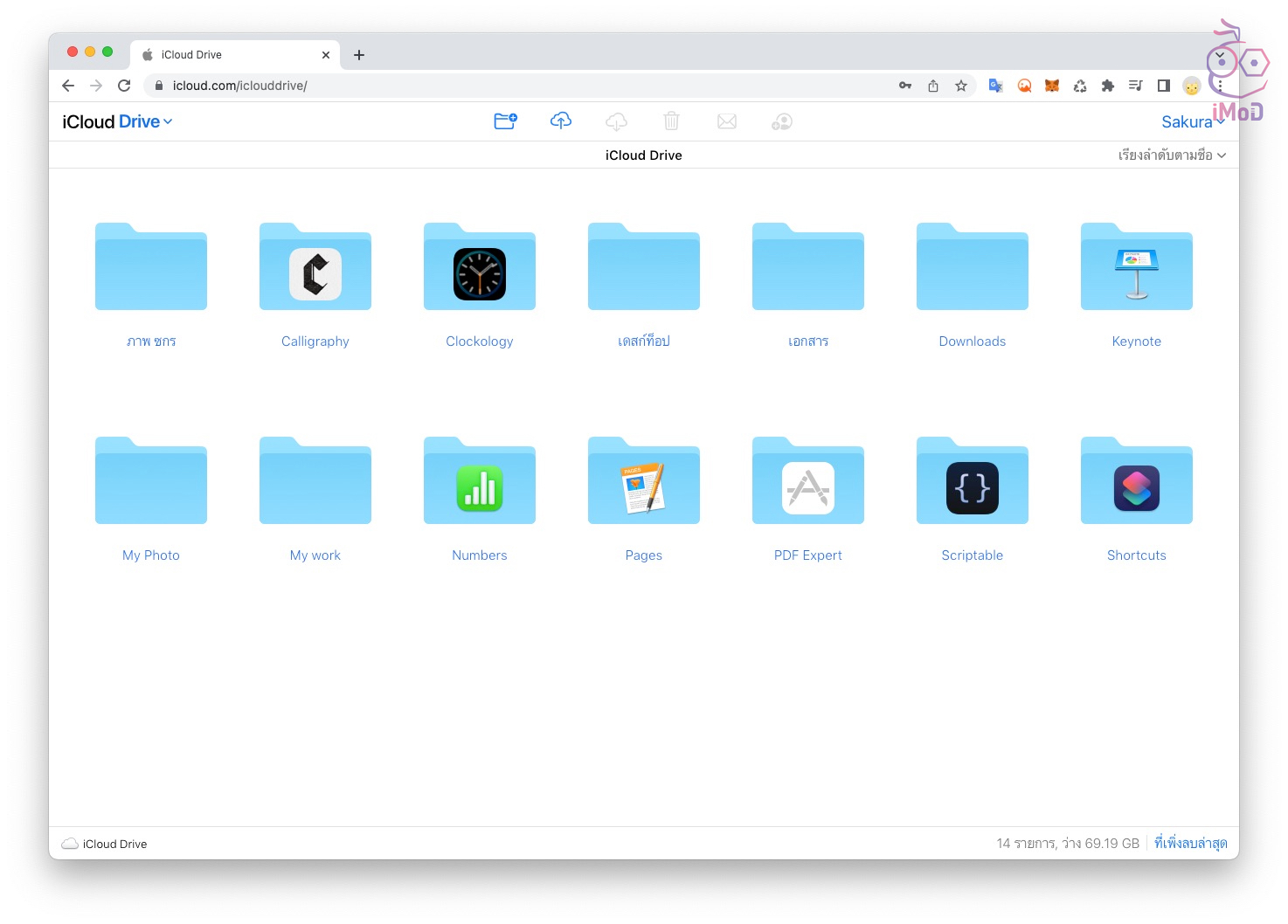Bookmark page with the star icon

click(x=961, y=86)
